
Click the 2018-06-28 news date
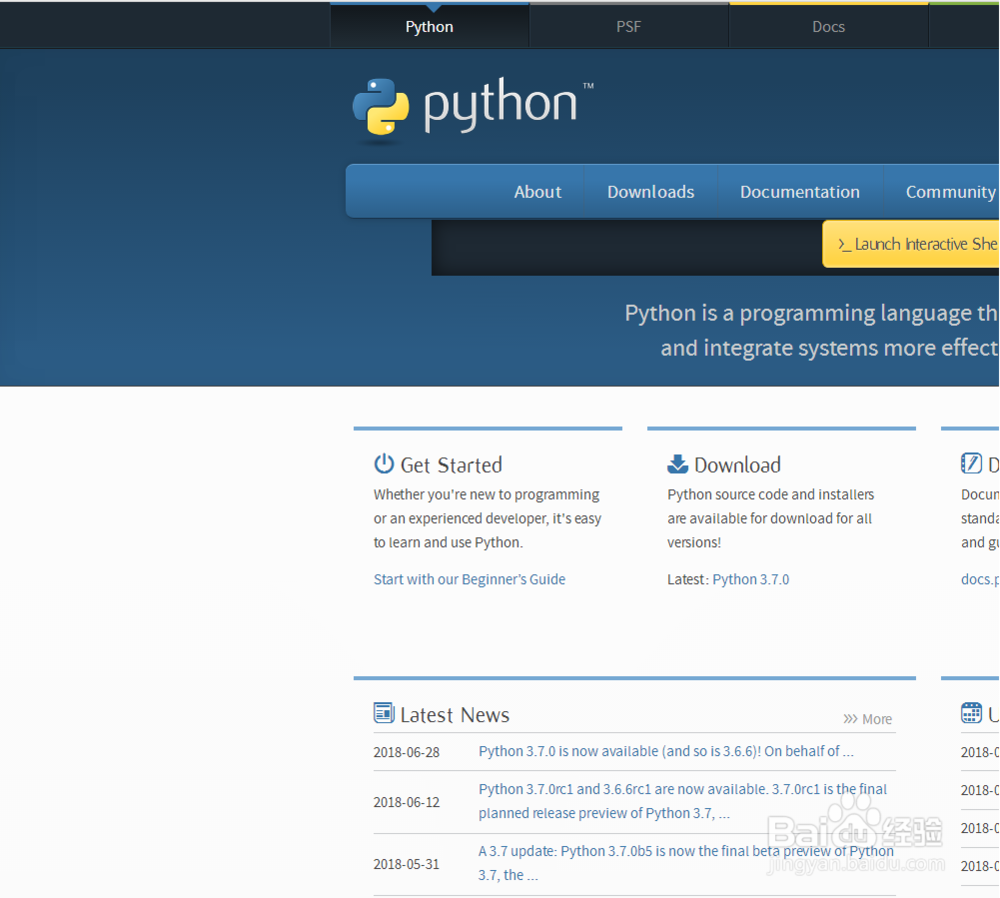406,752
